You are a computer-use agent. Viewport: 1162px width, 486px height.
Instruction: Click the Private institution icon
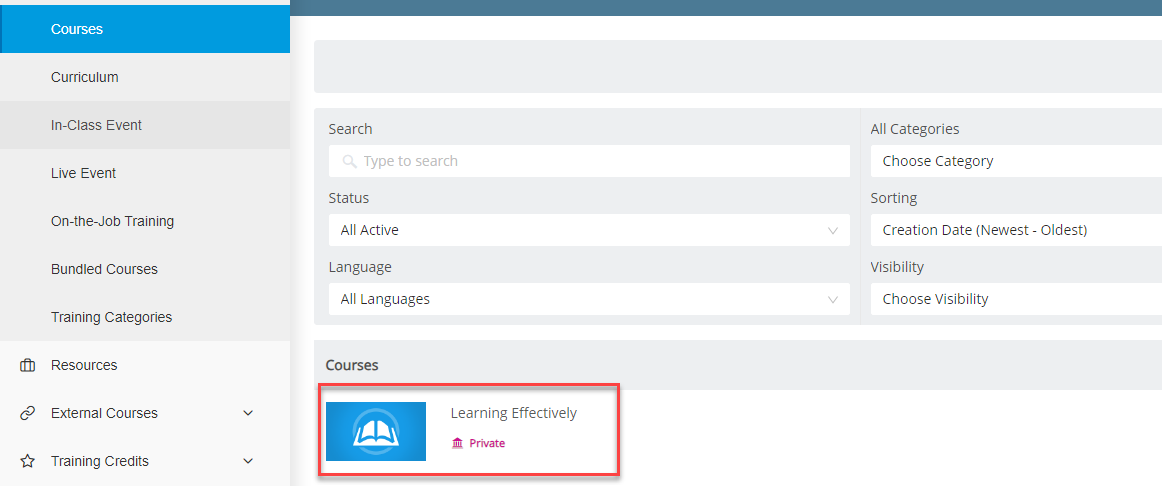457,443
